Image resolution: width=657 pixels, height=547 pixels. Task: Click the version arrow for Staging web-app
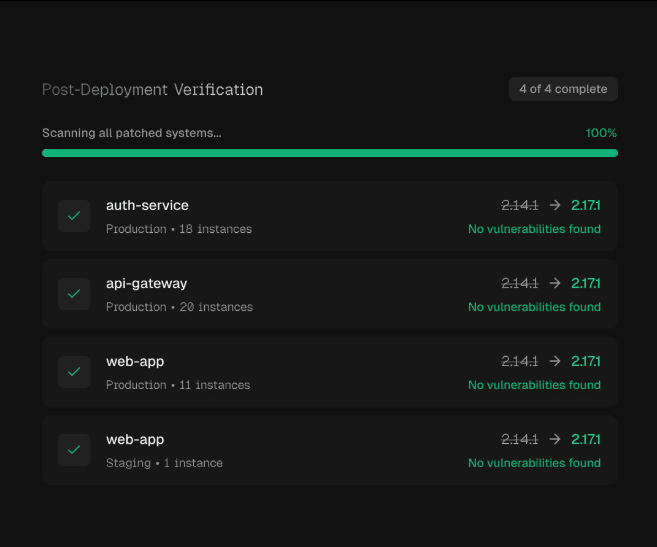(x=555, y=439)
